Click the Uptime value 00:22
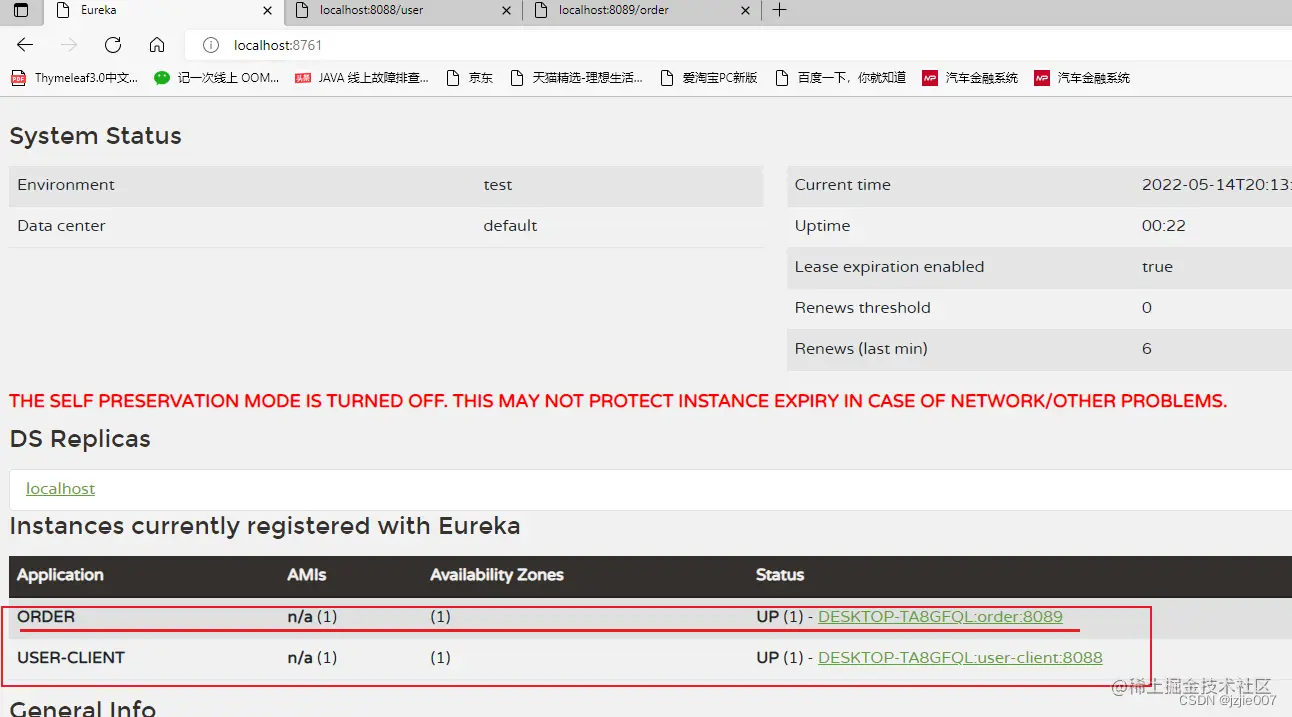 click(x=1164, y=226)
